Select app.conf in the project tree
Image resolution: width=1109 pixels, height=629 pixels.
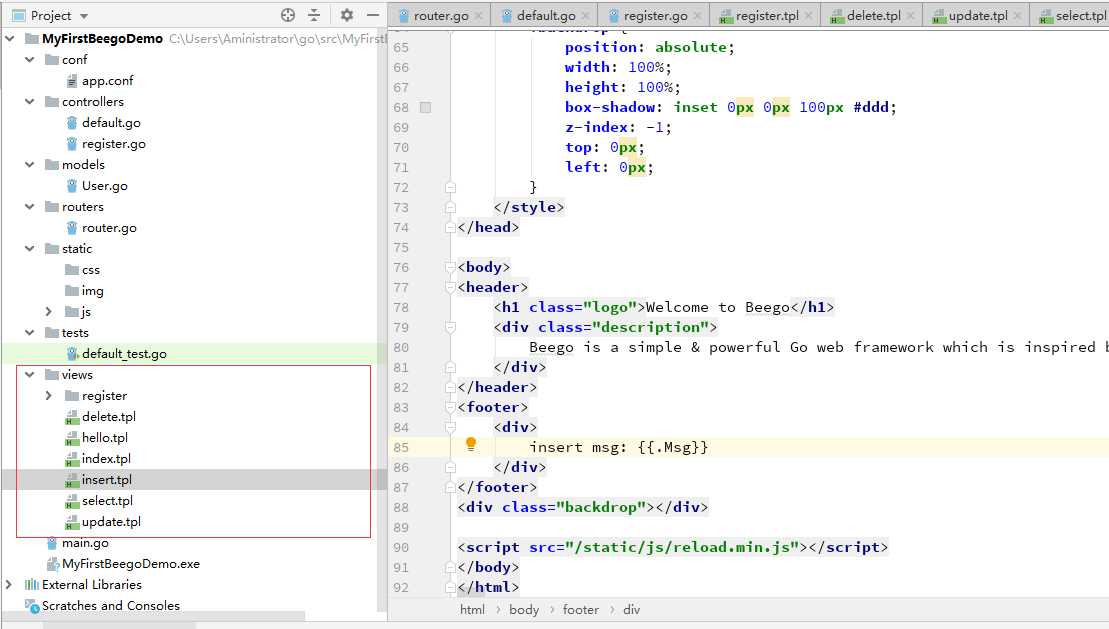(x=107, y=81)
